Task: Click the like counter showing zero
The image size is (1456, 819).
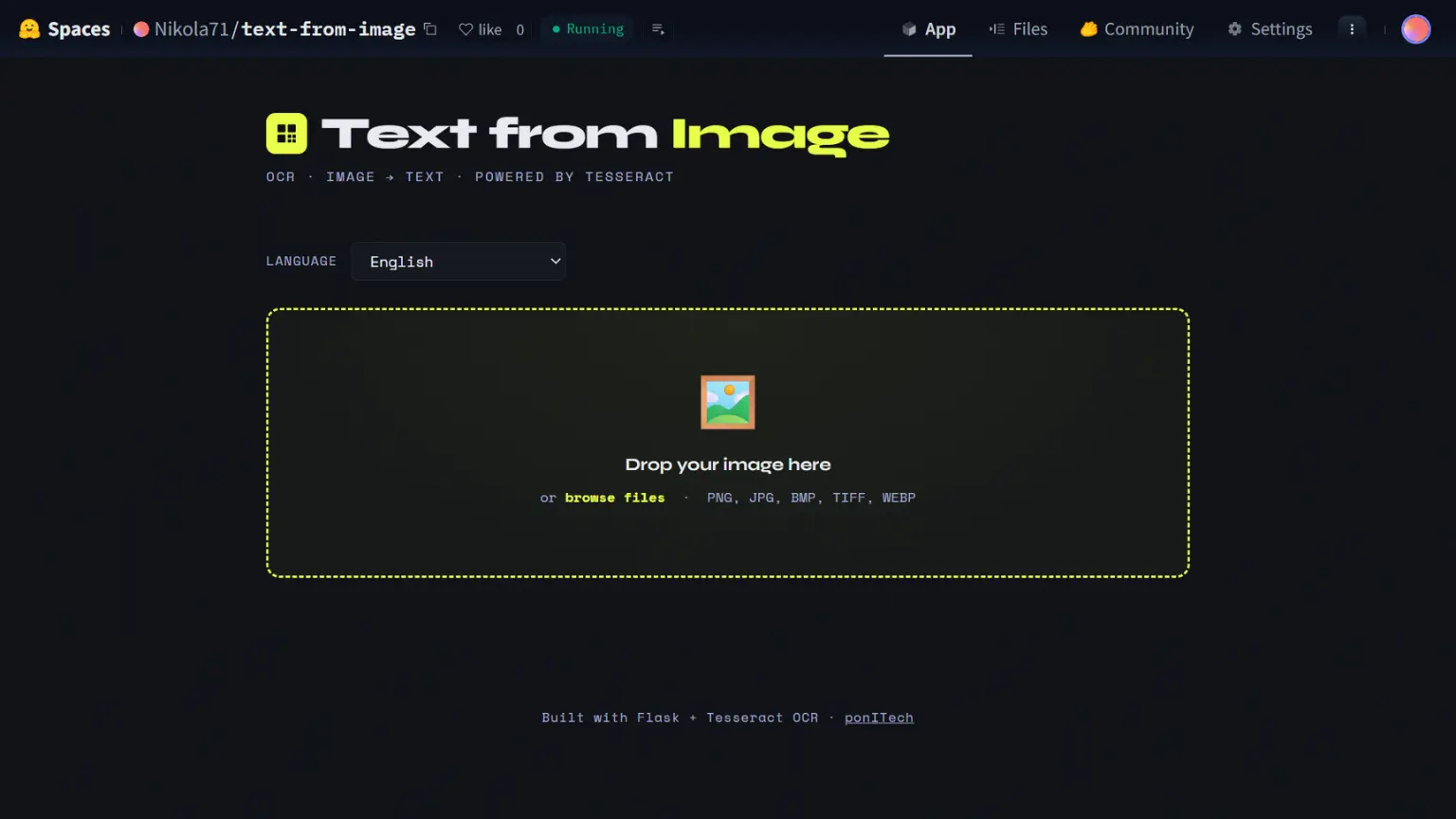Action: tap(519, 29)
